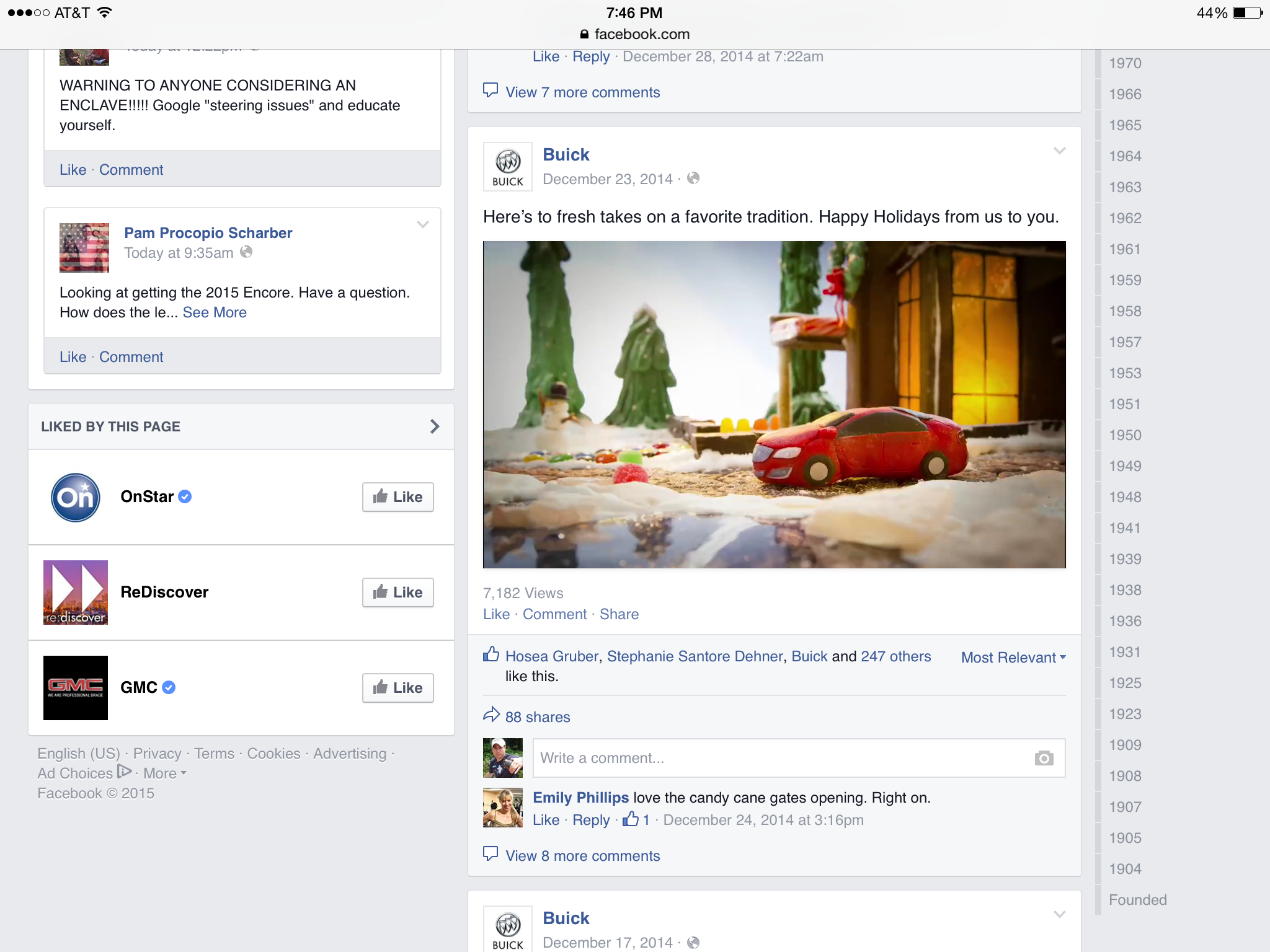
Task: Jump to 1970 in the timeline
Action: (x=1125, y=63)
